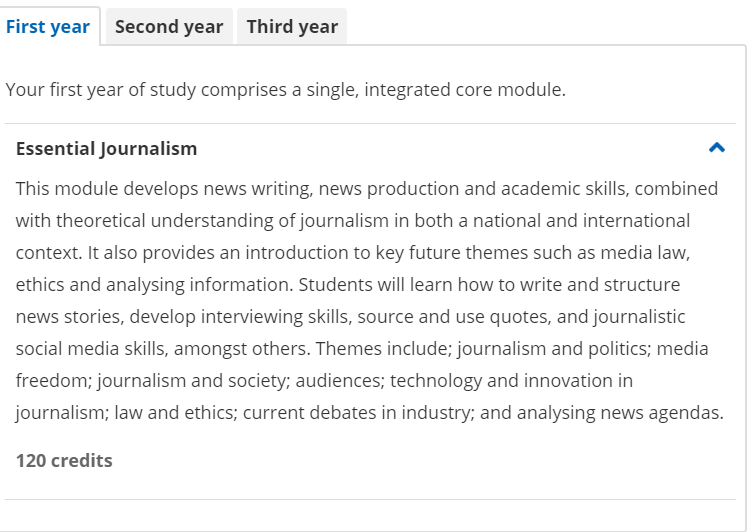Click the line starting 'social media skills, amongst others'
This screenshot has height=532, width=748.
pyautogui.click(x=362, y=348)
